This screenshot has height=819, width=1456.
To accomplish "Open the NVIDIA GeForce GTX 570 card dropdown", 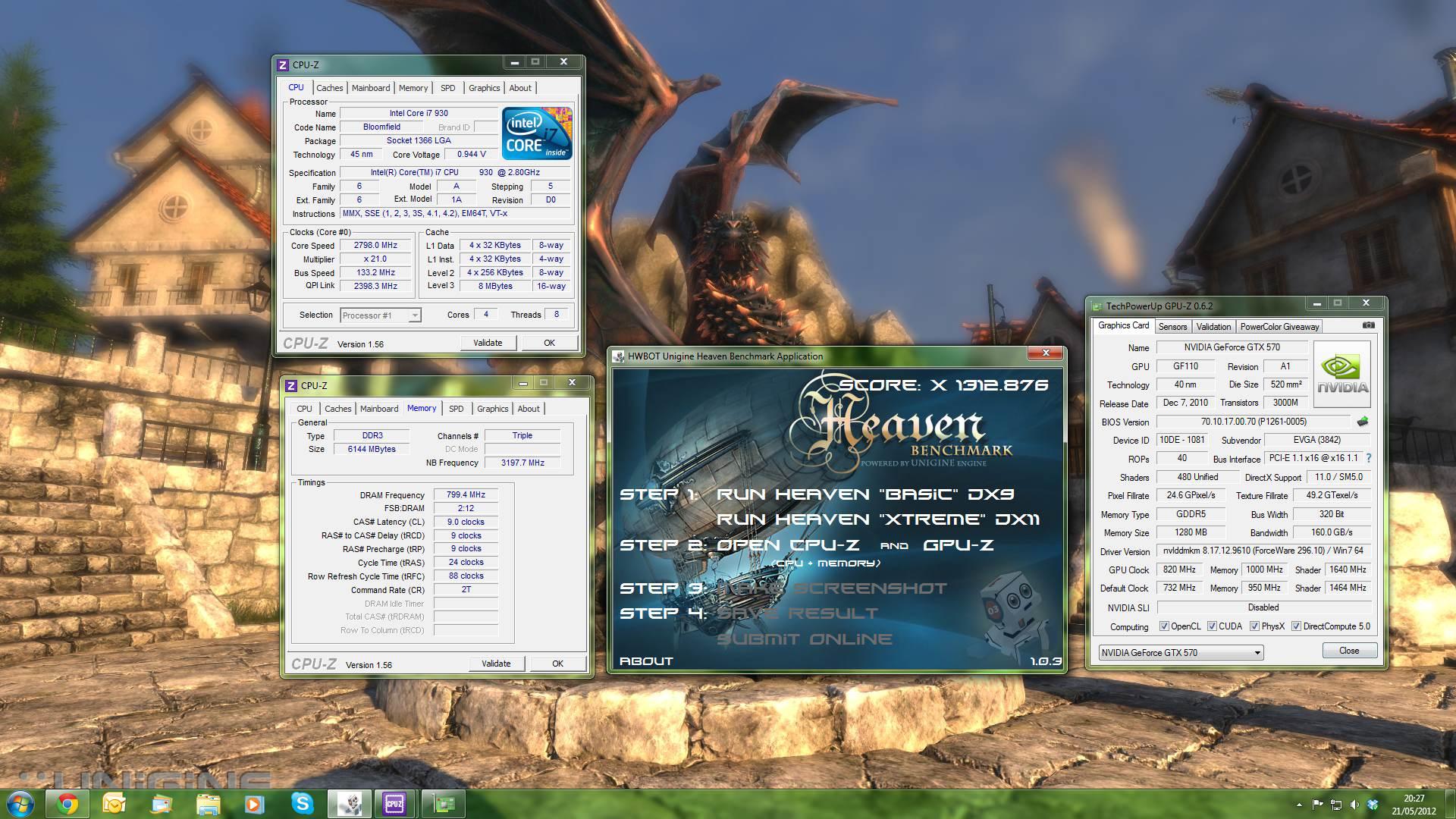I will [1181, 652].
